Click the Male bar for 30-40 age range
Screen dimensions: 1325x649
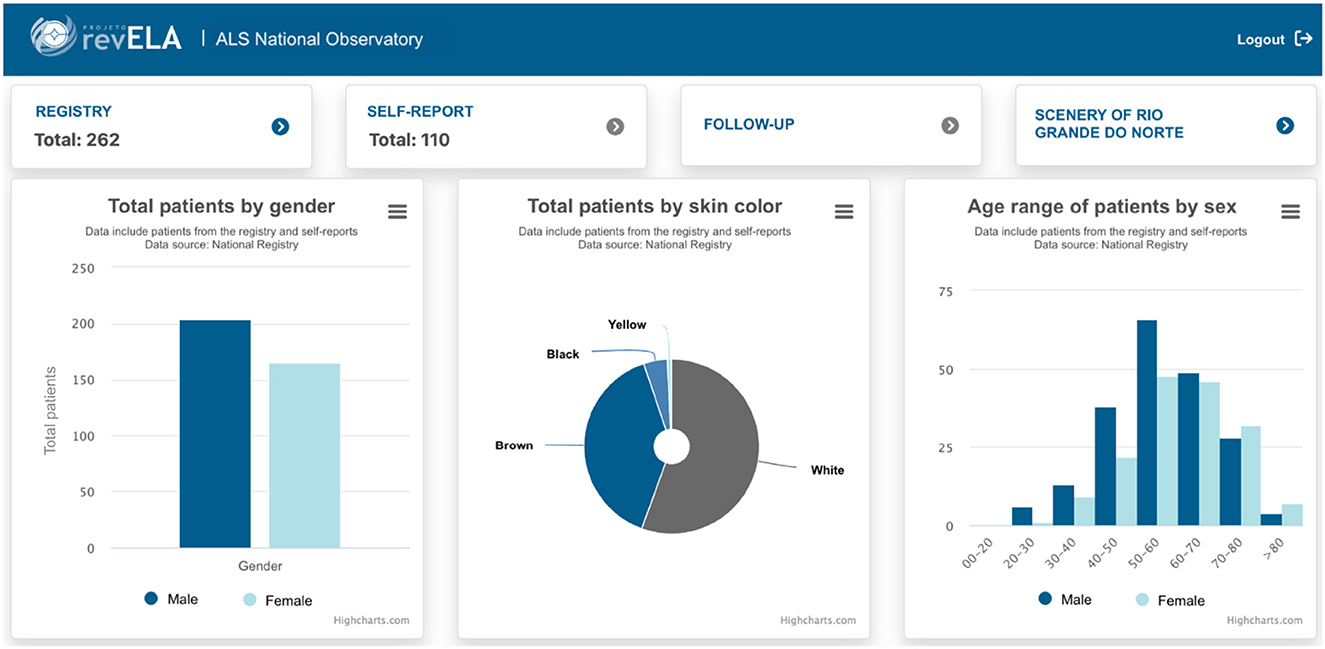[x=1063, y=506]
